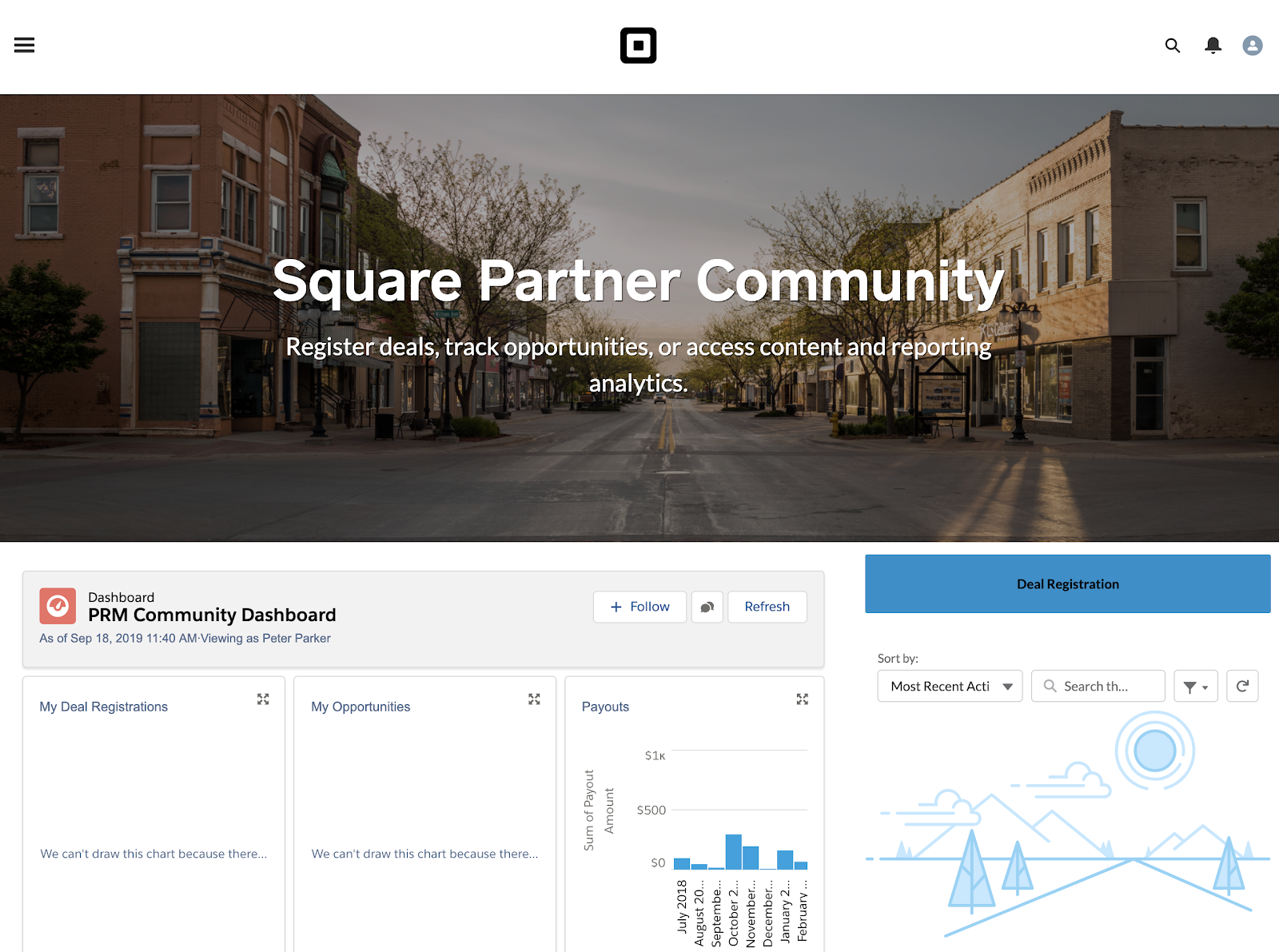Click the PRM dashboard gauge icon
The image size is (1279, 952).
[x=58, y=606]
